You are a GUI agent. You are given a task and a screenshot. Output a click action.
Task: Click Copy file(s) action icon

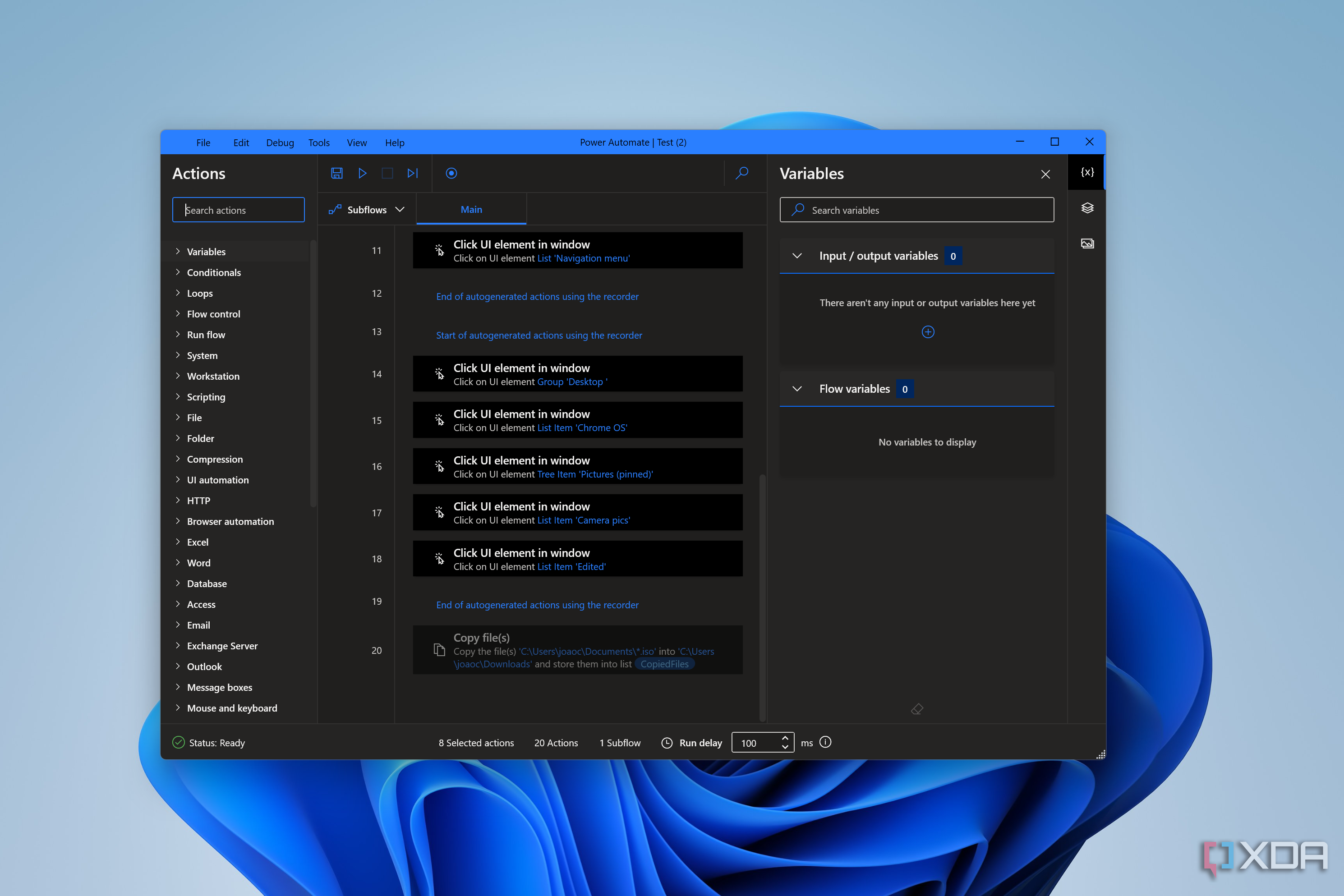[439, 650]
